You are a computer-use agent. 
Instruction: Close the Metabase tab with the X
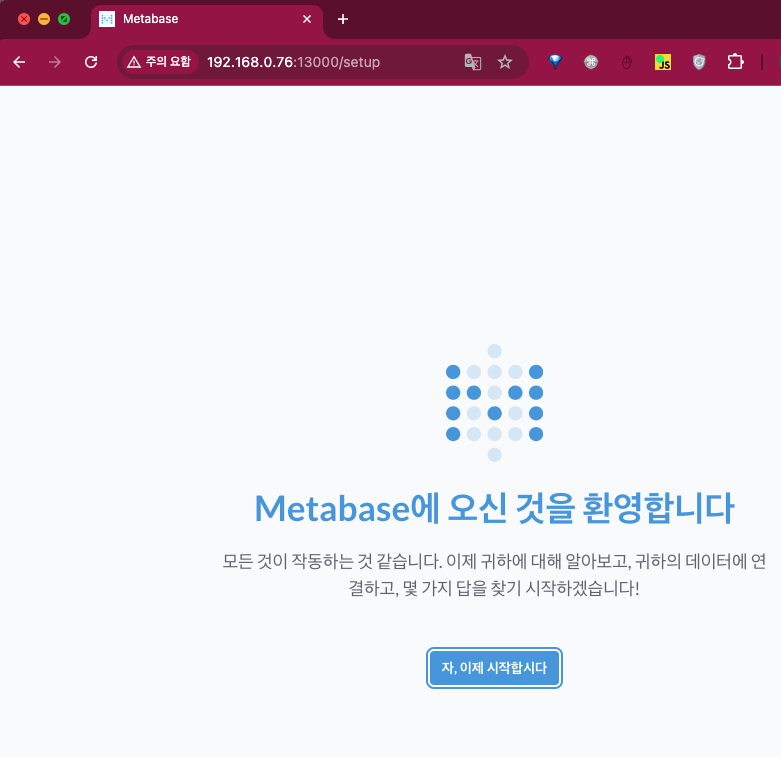tap(307, 19)
